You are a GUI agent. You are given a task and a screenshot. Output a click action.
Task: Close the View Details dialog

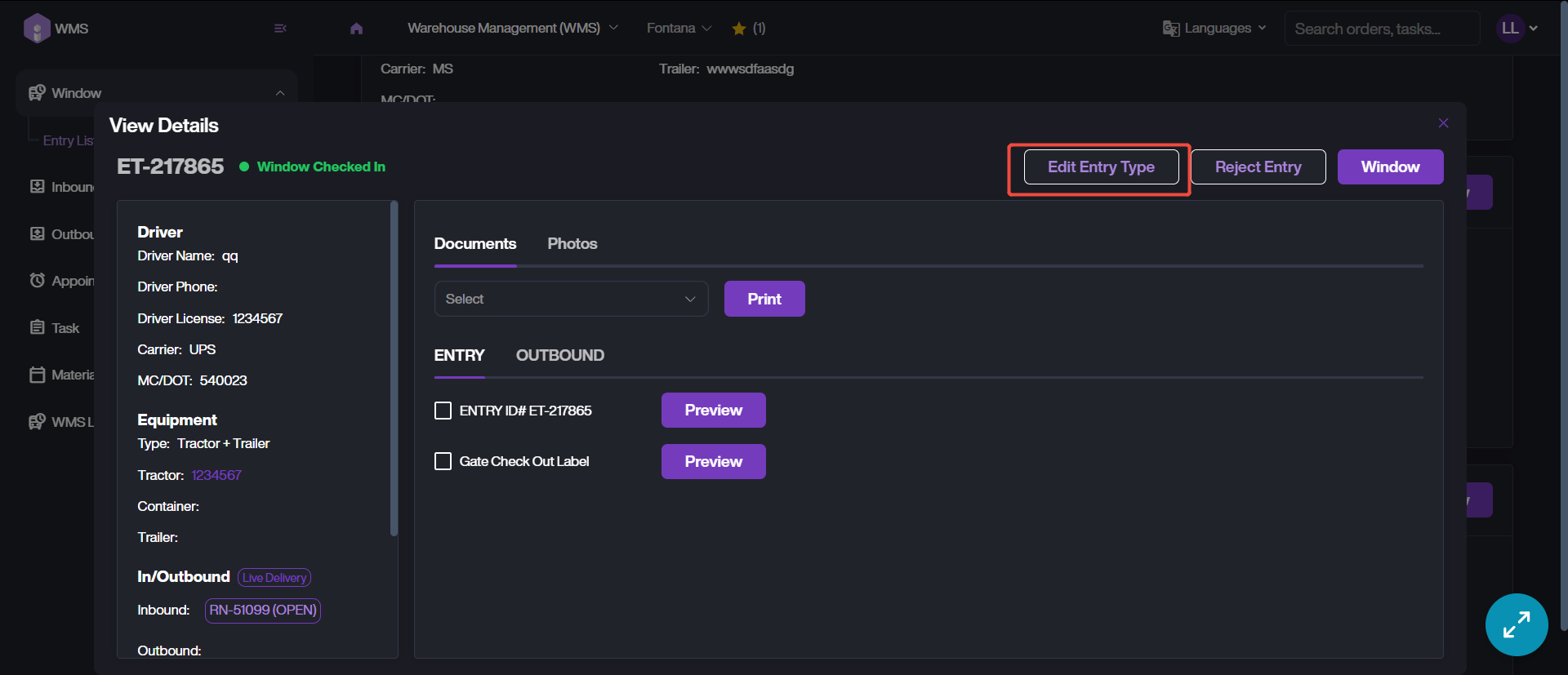[x=1443, y=123]
